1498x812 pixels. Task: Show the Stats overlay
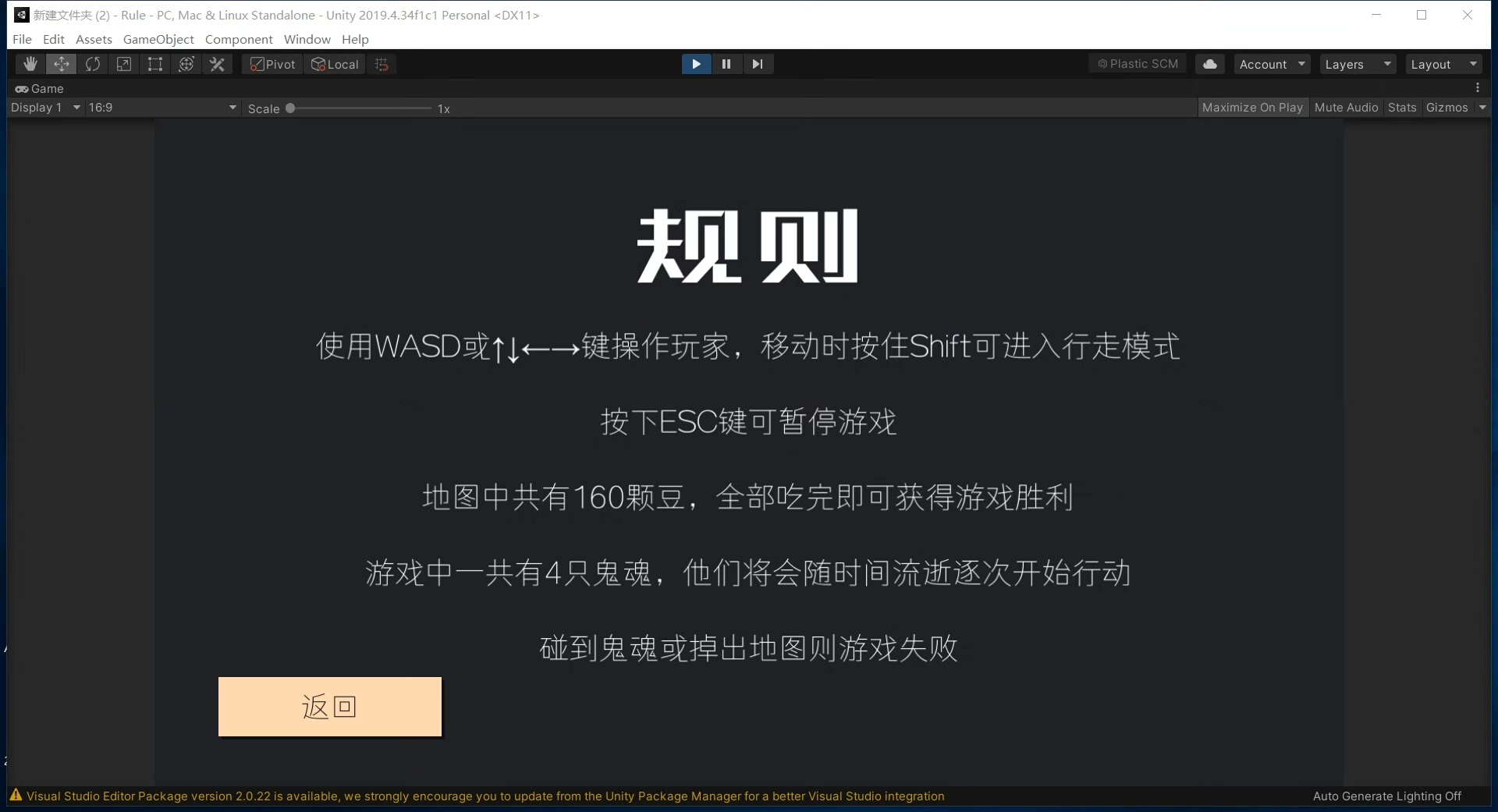1402,108
